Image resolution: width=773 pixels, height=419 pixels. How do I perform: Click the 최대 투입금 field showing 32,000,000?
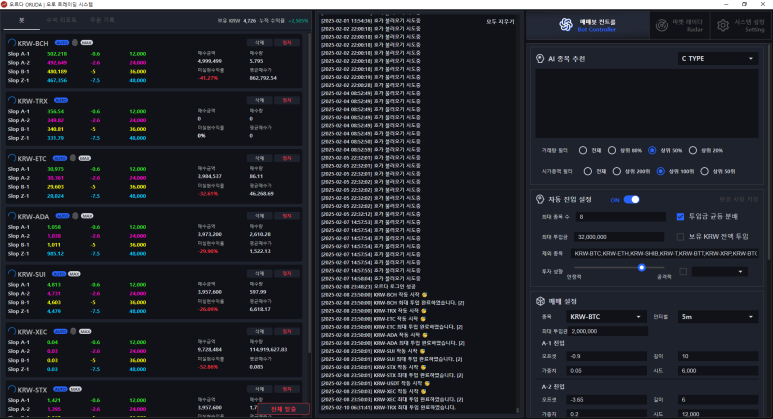(620, 237)
